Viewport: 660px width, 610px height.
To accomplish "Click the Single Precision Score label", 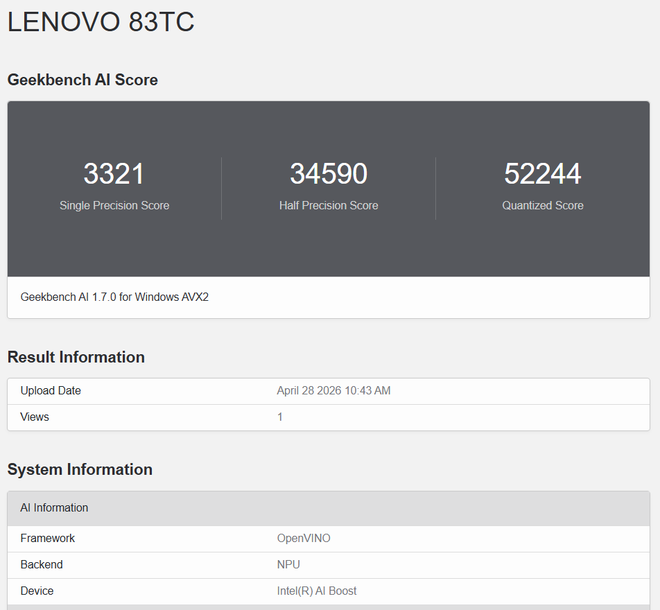I will tap(114, 205).
